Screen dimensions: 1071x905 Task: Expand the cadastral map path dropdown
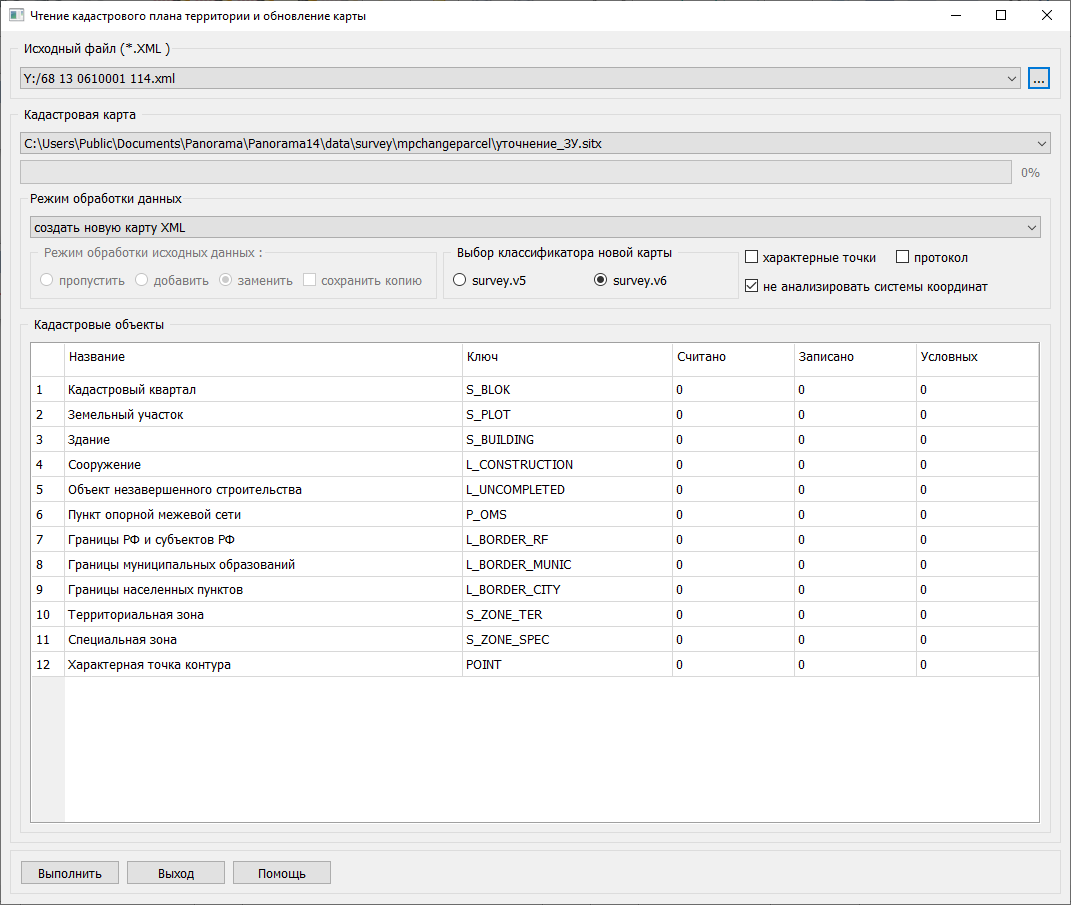point(1042,144)
